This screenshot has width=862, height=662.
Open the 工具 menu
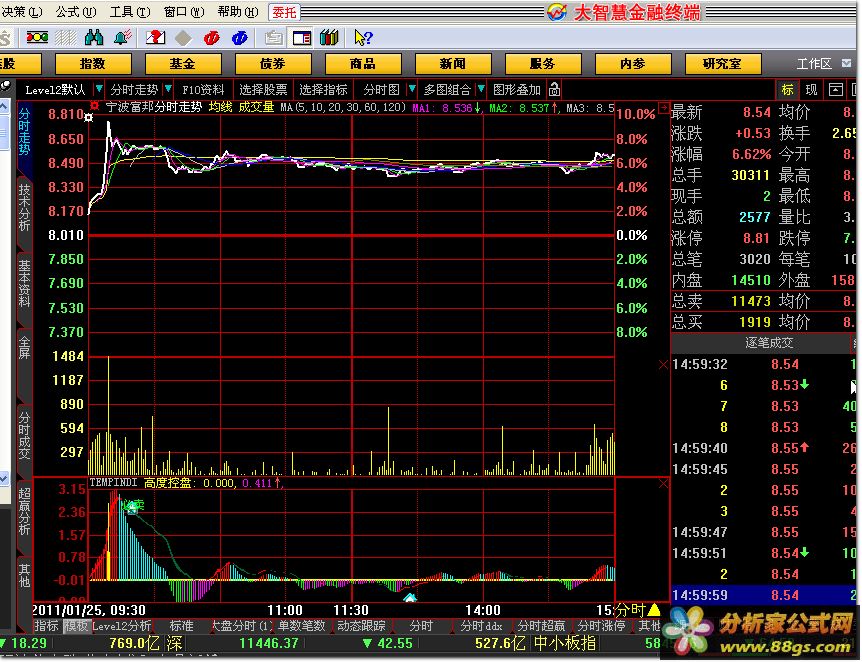click(130, 12)
